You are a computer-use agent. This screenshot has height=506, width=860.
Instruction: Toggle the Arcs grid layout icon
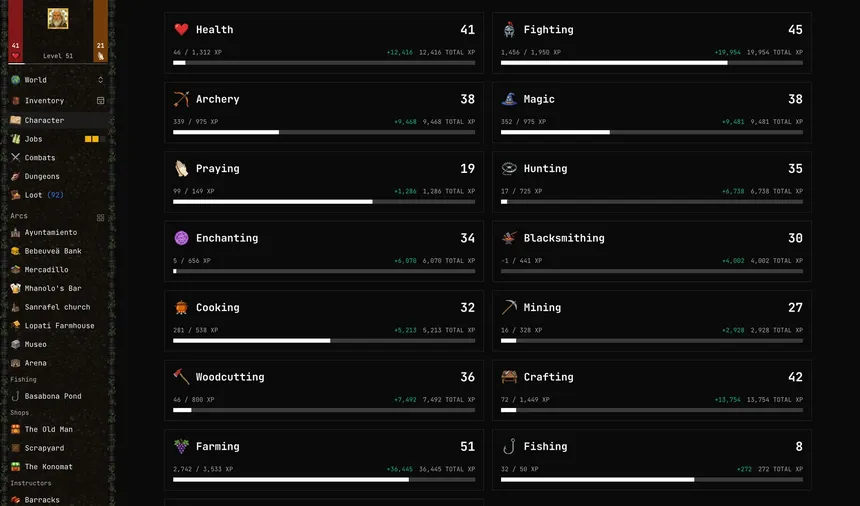point(100,218)
